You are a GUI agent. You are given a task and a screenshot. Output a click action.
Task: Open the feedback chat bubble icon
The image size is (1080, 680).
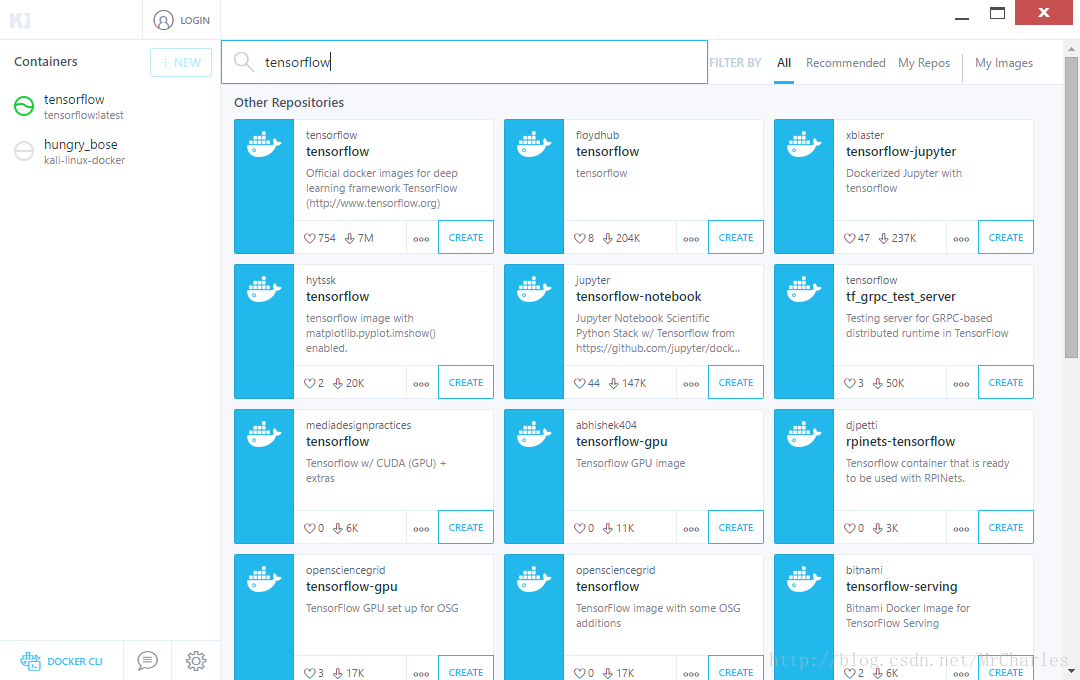point(147,661)
